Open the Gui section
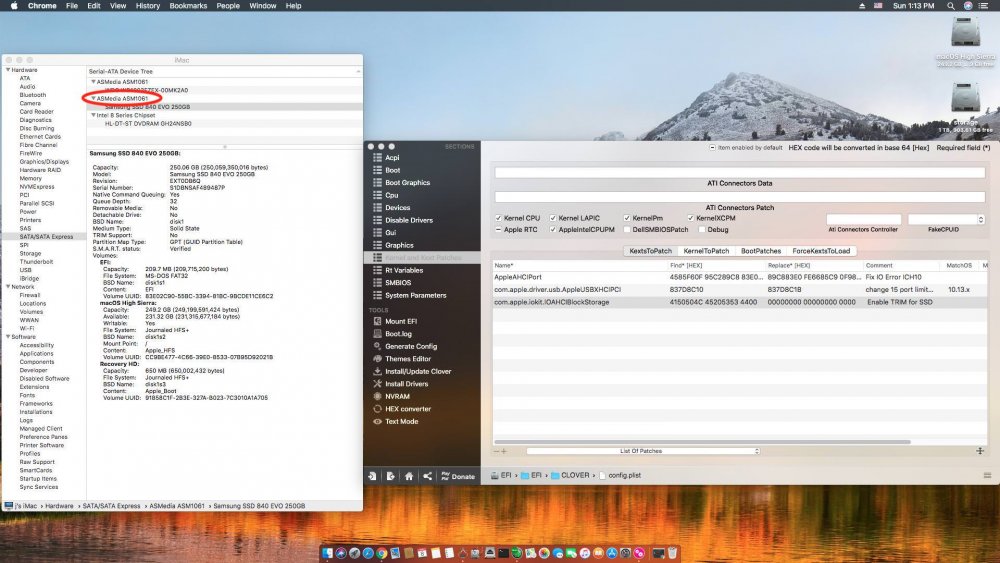1000x563 pixels. point(390,233)
